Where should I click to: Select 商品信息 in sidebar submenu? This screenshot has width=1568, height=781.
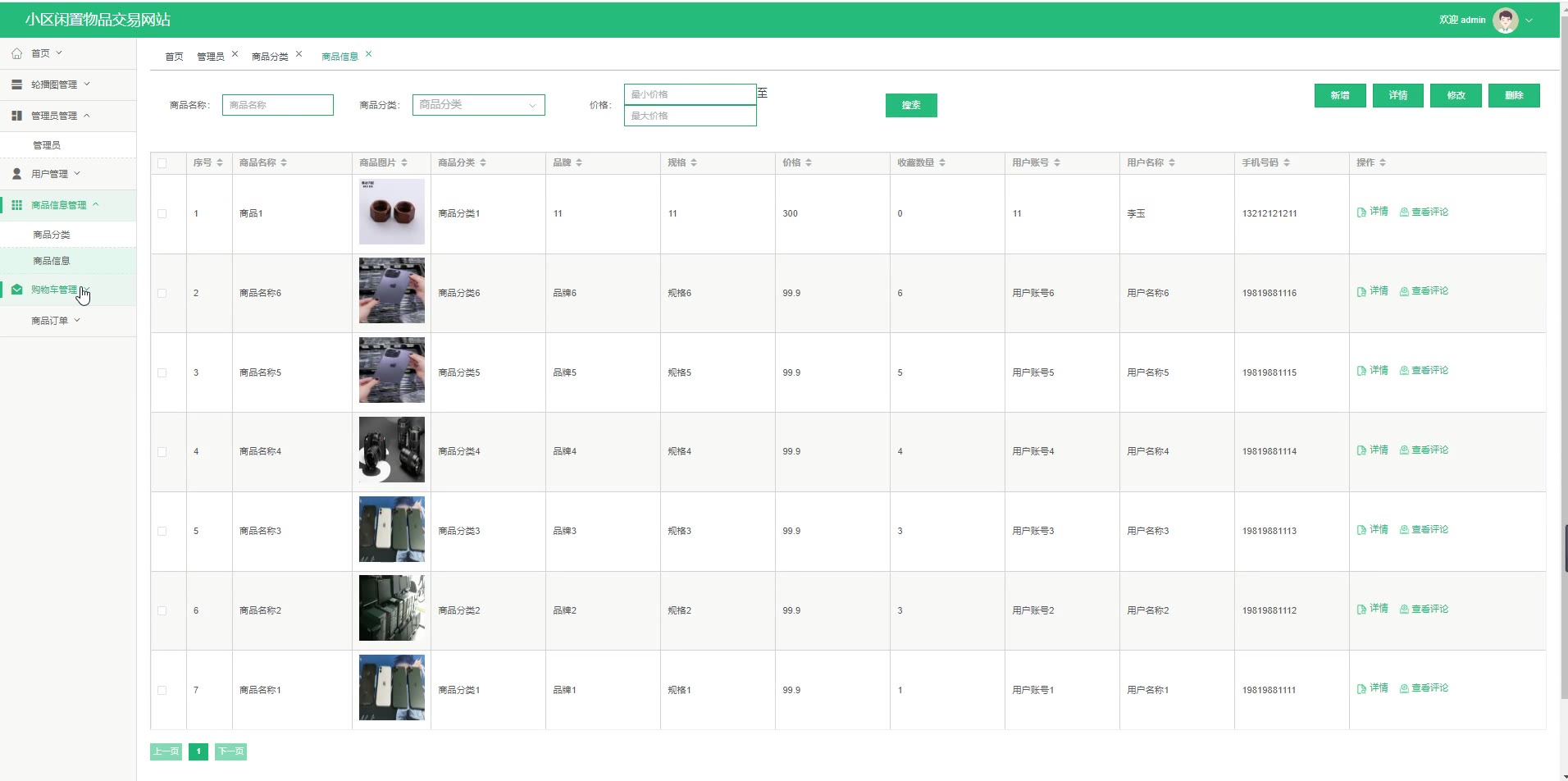click(52, 261)
